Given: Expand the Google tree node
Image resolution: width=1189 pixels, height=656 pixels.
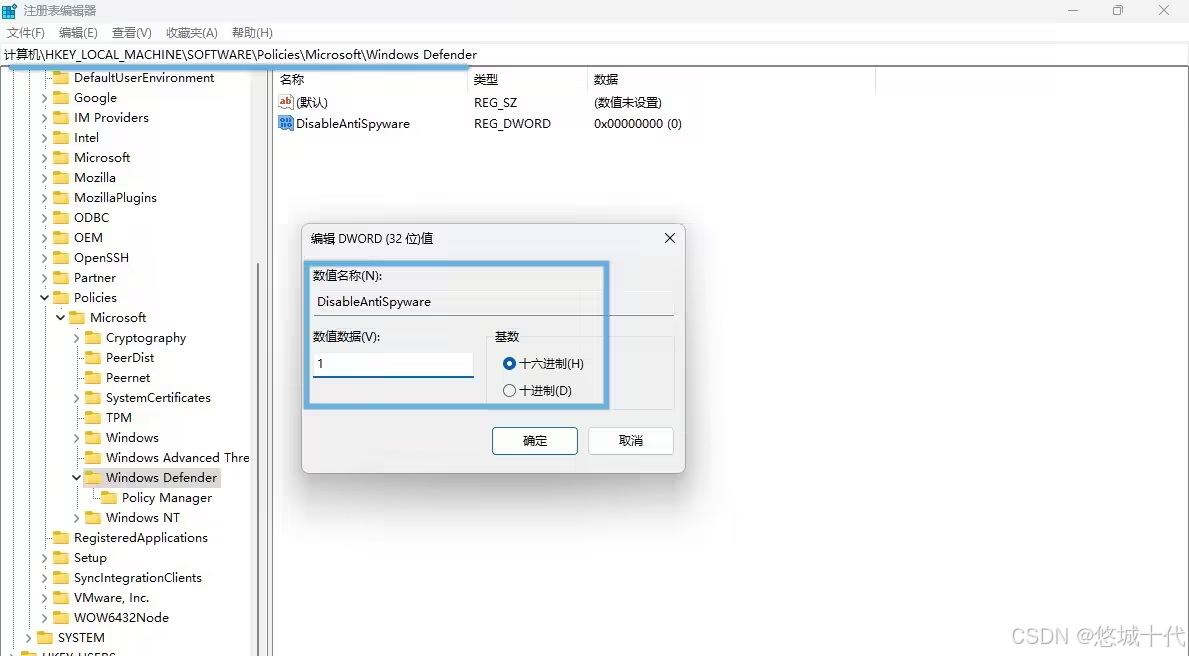Looking at the screenshot, I should [x=44, y=98].
